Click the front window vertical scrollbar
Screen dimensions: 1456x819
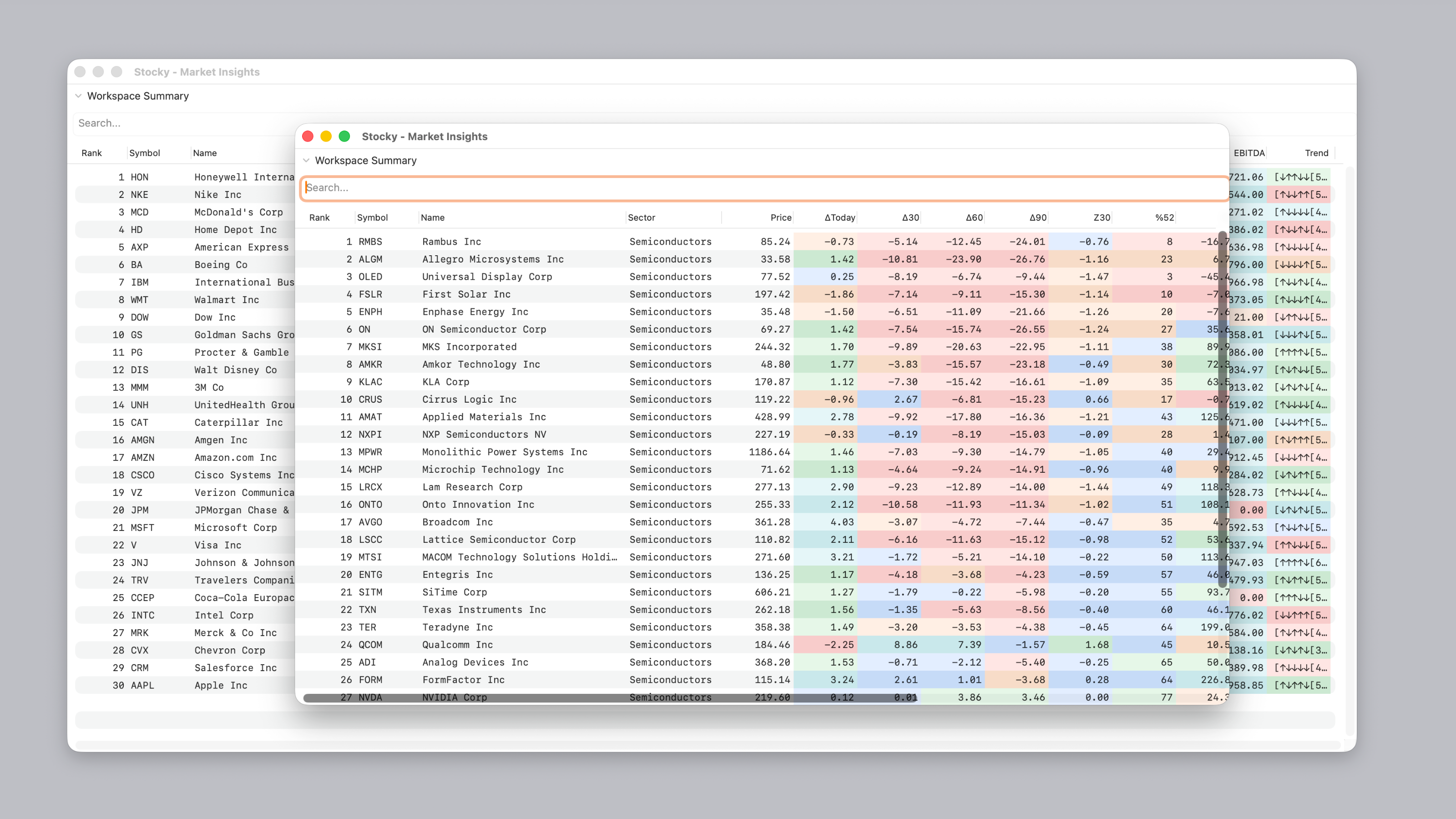point(1222,410)
